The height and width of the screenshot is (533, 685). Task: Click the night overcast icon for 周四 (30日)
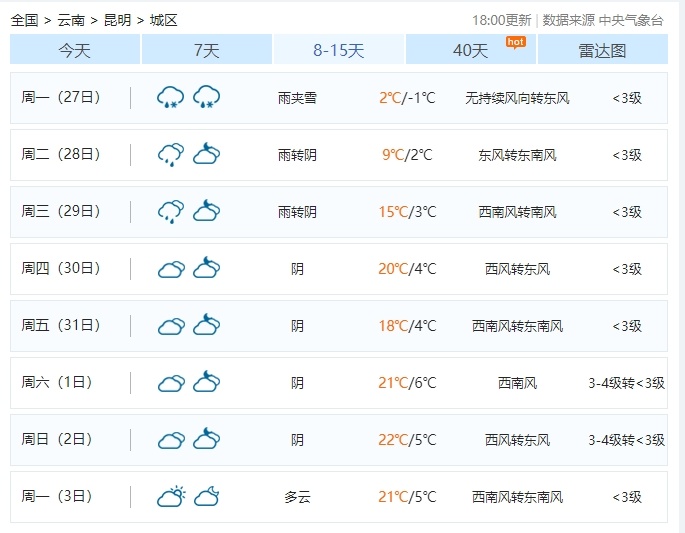coord(207,268)
